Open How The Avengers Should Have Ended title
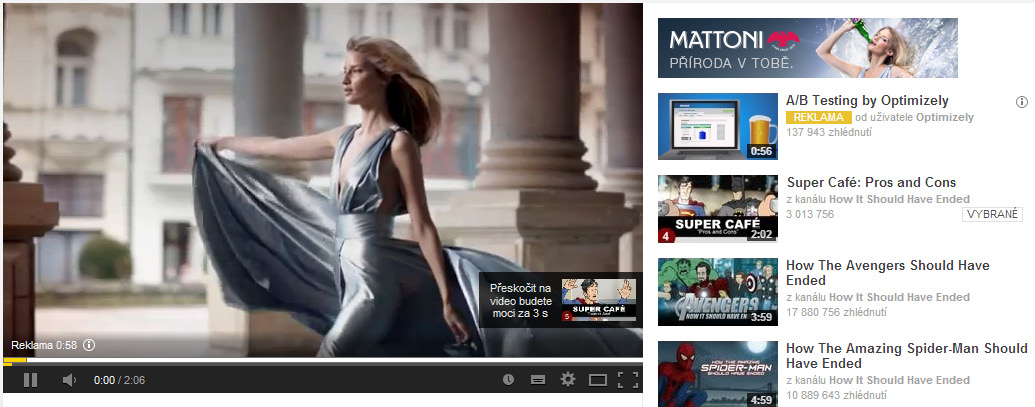Image resolution: width=1035 pixels, height=407 pixels. [888, 273]
